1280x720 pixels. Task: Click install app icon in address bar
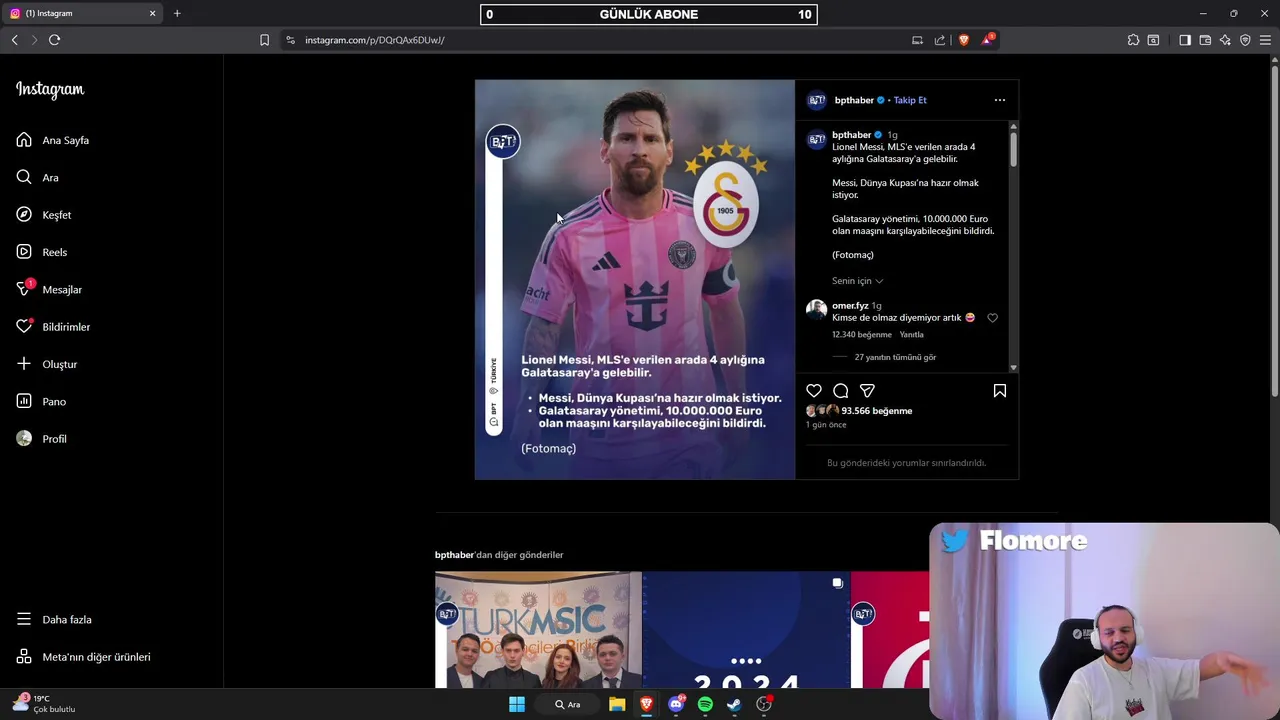click(x=917, y=40)
